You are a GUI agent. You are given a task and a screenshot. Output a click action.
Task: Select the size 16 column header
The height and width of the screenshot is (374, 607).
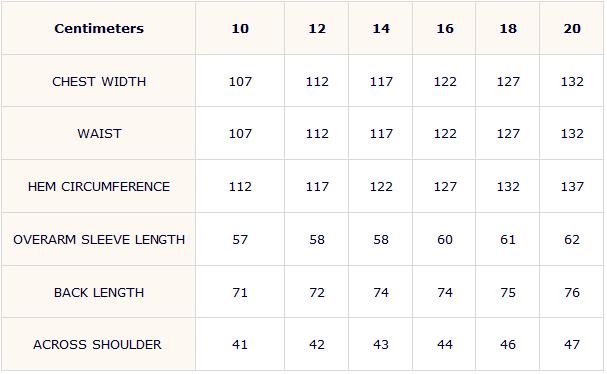pyautogui.click(x=445, y=29)
